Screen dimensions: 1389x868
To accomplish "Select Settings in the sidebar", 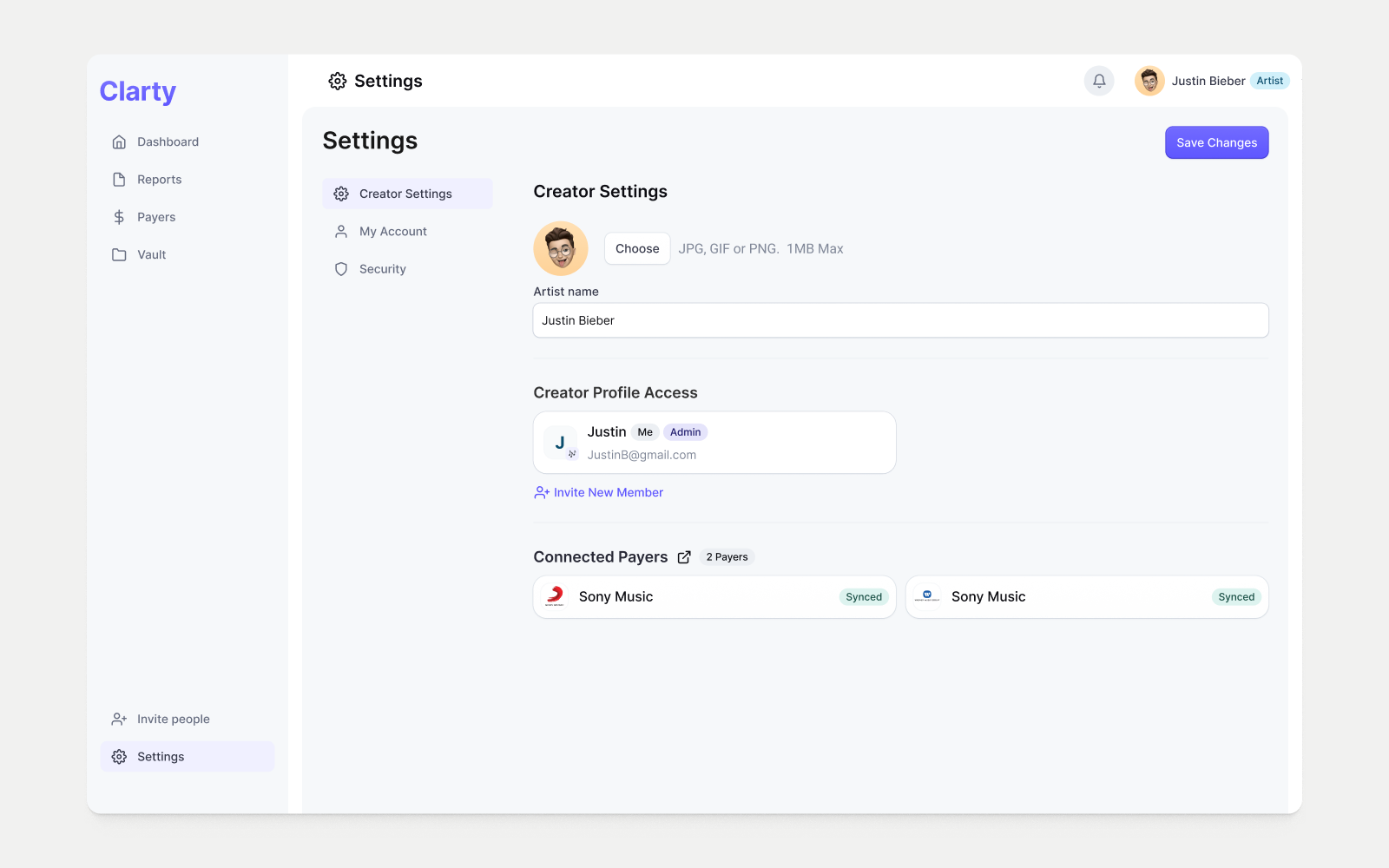I will (x=188, y=757).
